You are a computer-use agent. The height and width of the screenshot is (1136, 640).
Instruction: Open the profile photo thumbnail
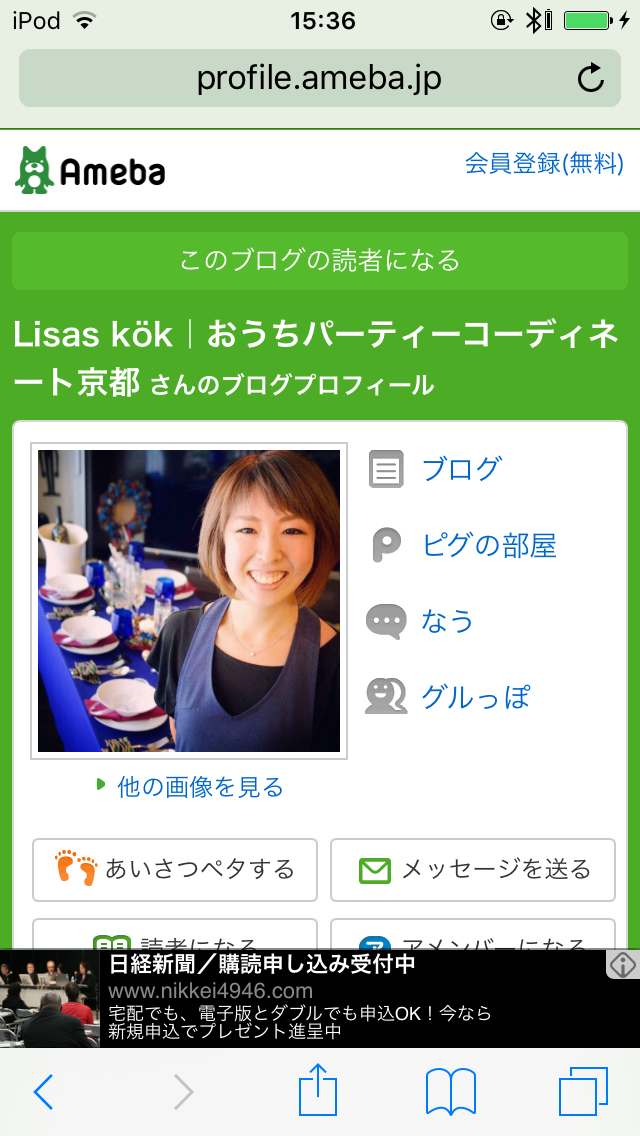click(x=188, y=601)
